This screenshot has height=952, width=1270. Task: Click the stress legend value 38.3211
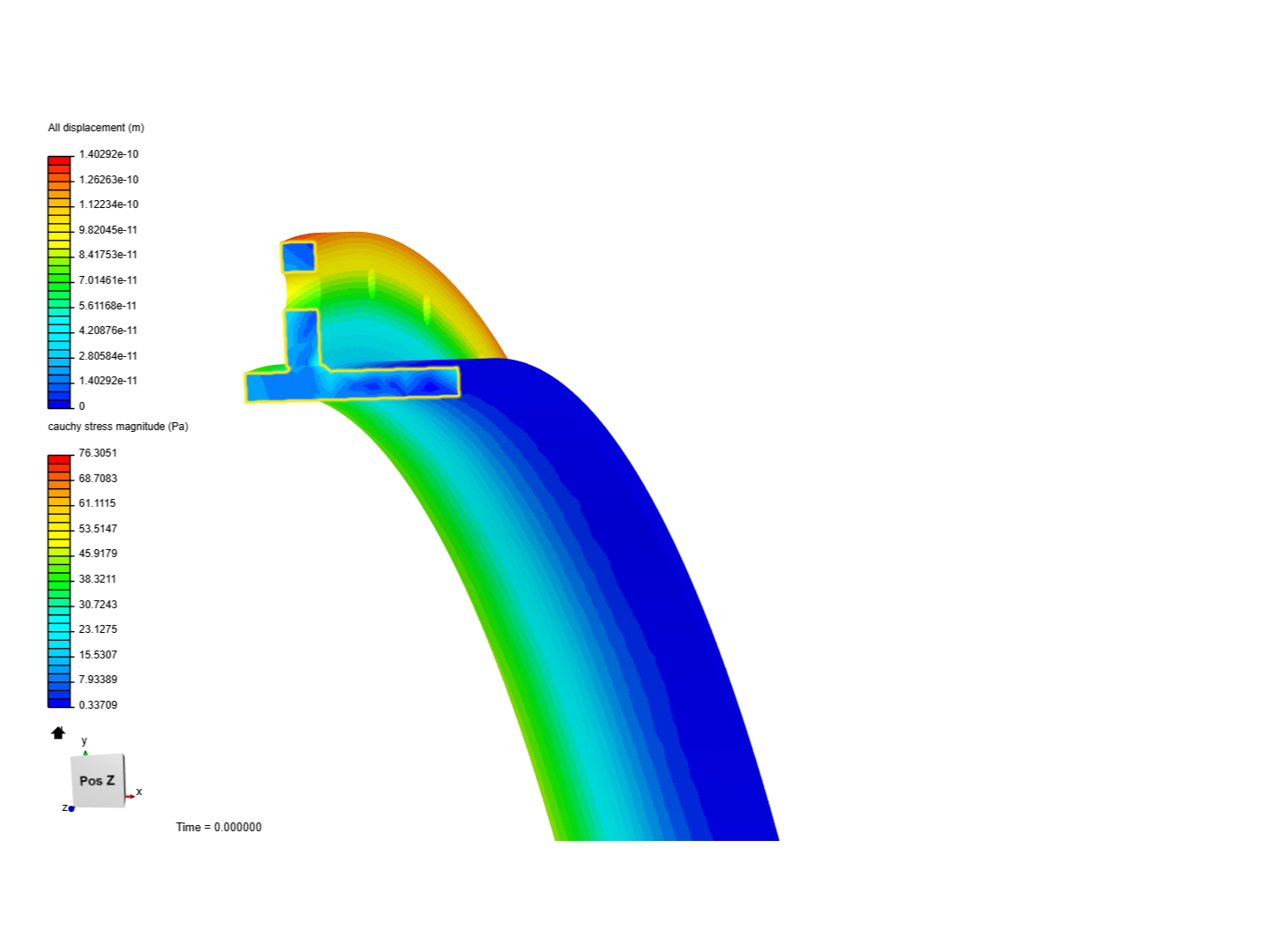(x=97, y=579)
